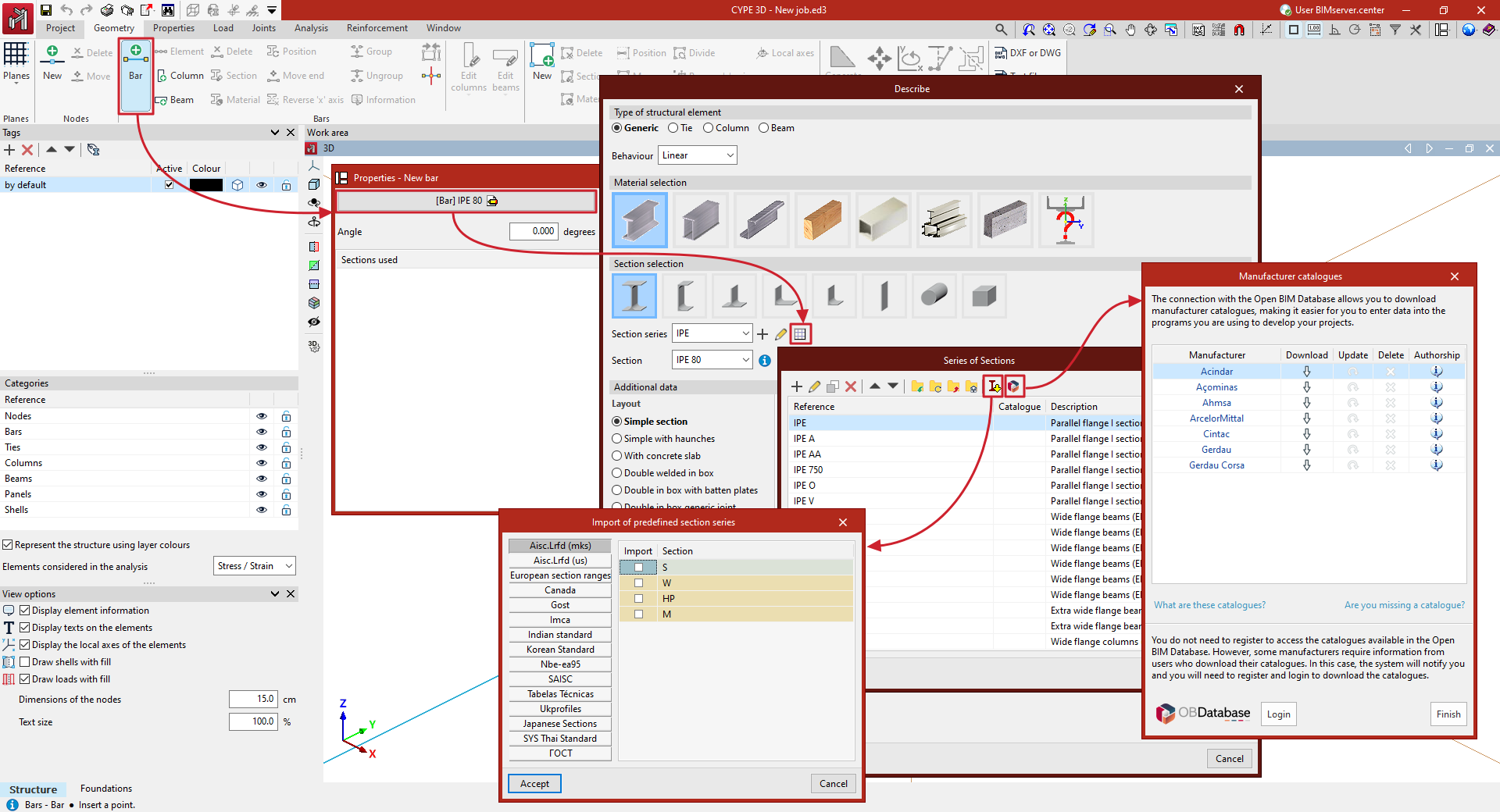Click Finish in Manufacturer catalogues
The width and height of the screenshot is (1500, 812).
1448,714
